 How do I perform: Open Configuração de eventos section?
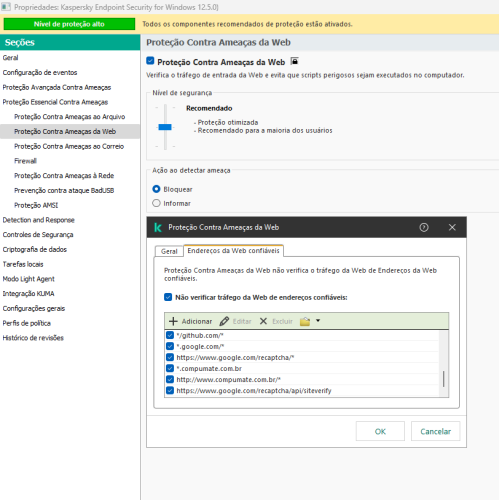pyautogui.click(x=40, y=72)
